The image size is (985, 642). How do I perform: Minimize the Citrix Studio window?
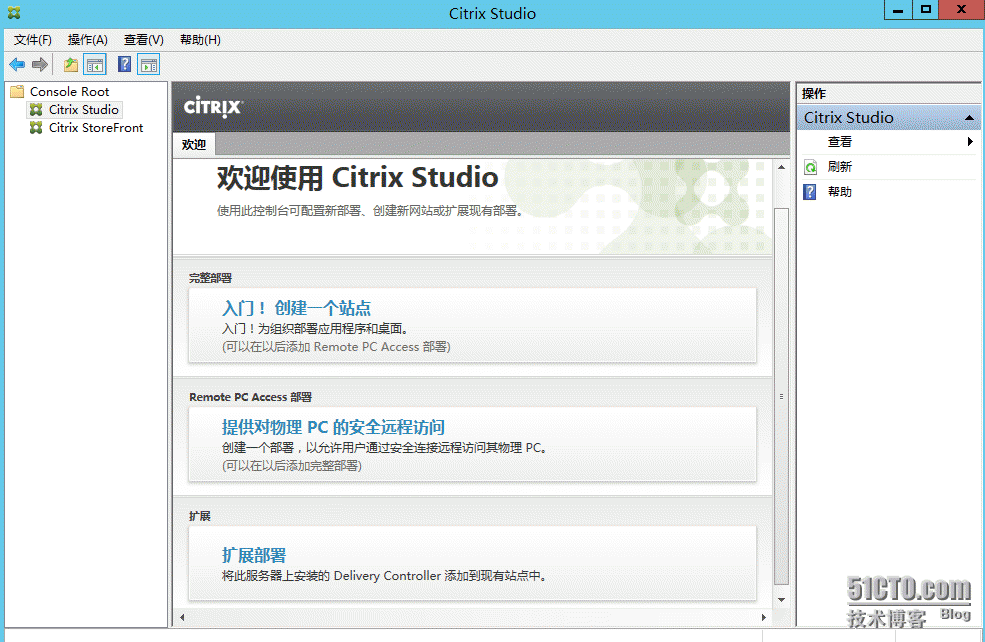898,10
